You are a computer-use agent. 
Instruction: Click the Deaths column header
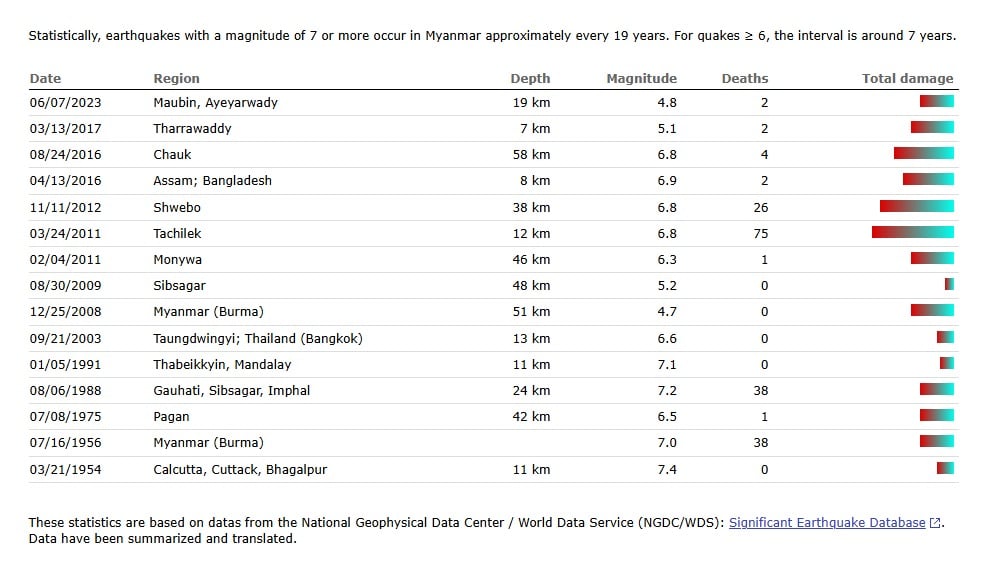point(745,79)
